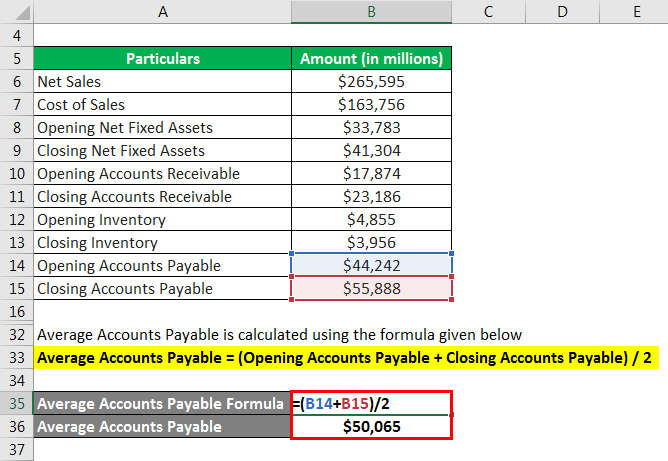Click the $3,956 value cell
The image size is (668, 461).
[371, 242]
